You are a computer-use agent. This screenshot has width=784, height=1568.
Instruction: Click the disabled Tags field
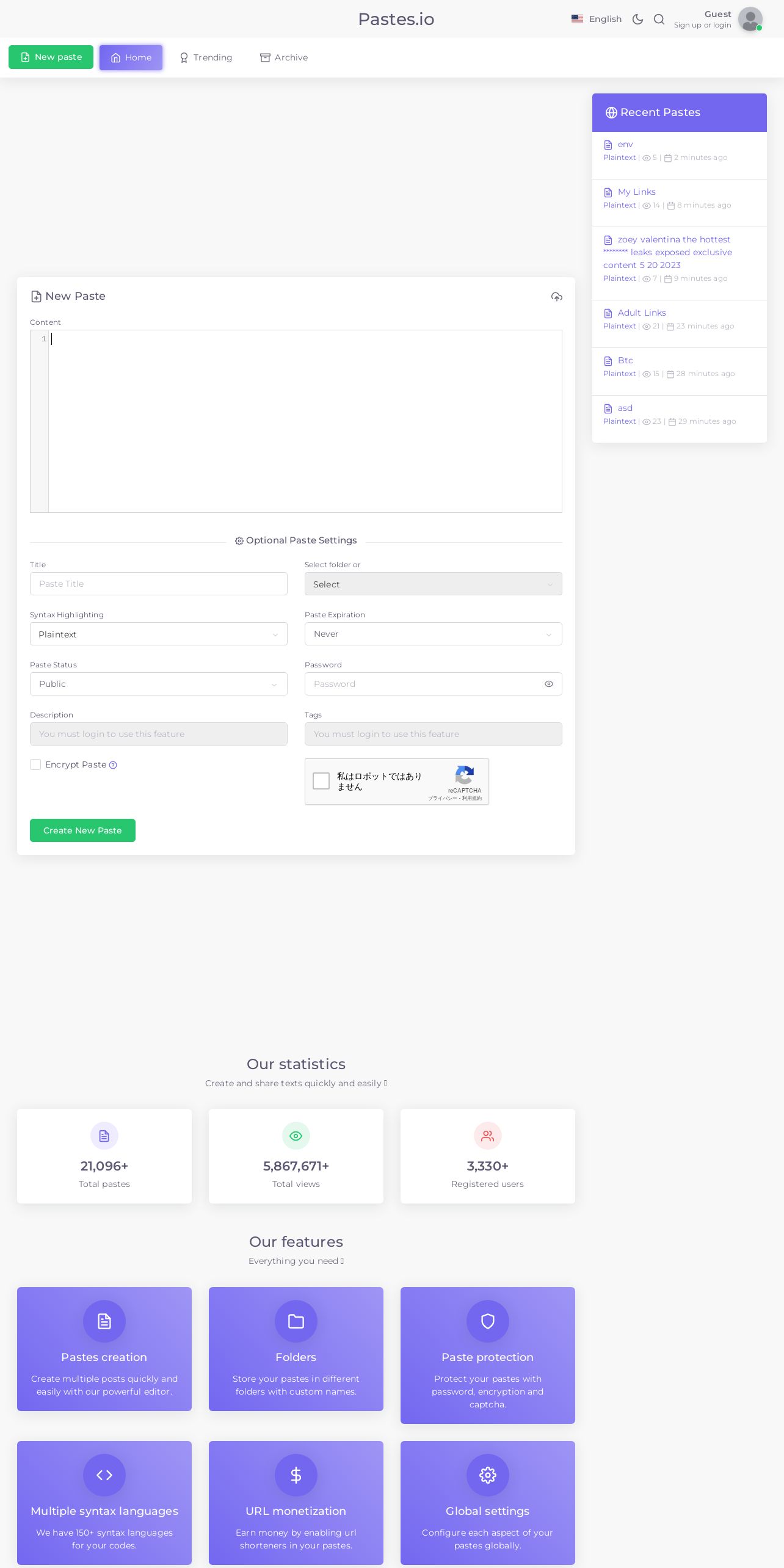coord(434,734)
